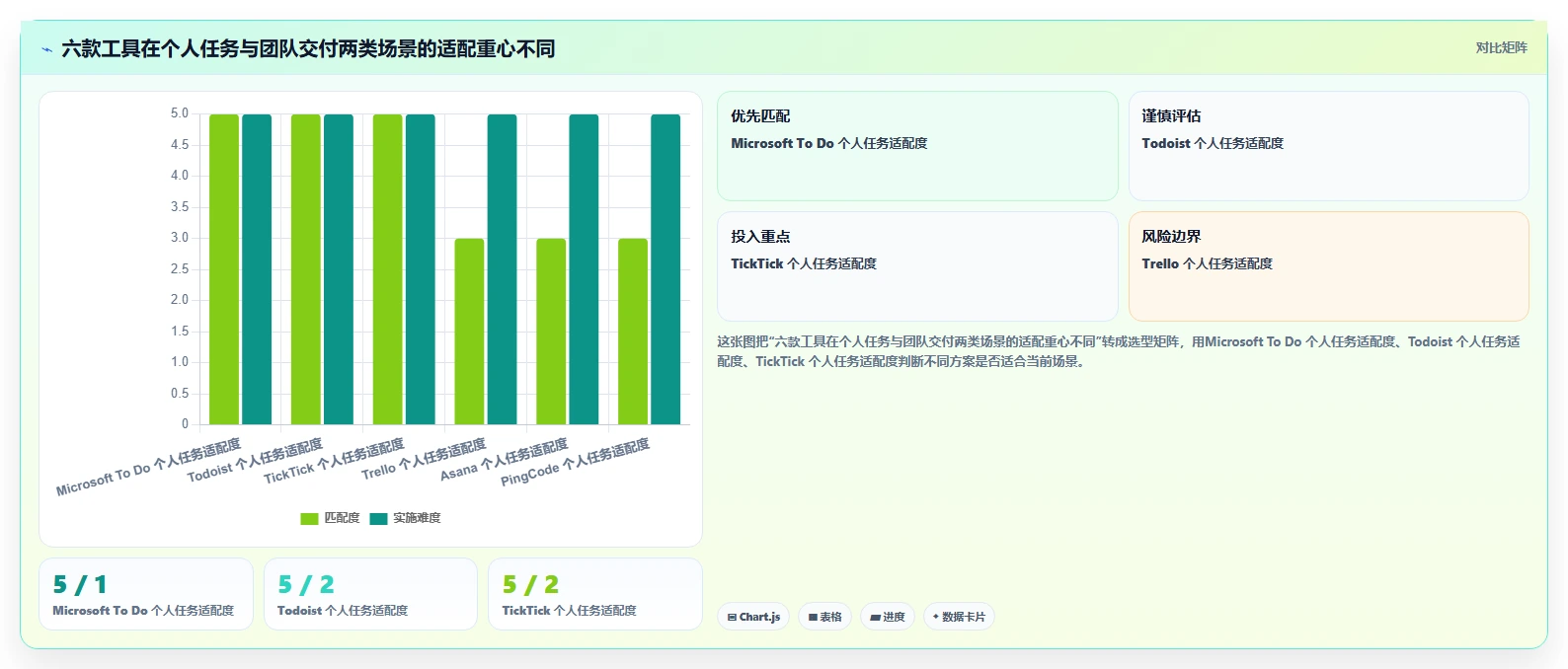Click the icon beside the main title

pos(46,49)
